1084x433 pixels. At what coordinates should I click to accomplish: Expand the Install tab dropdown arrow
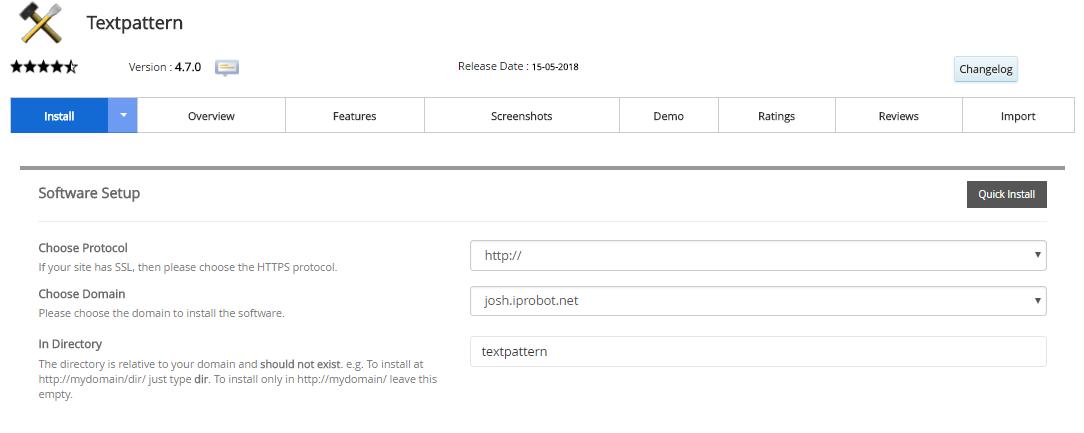click(x=123, y=115)
